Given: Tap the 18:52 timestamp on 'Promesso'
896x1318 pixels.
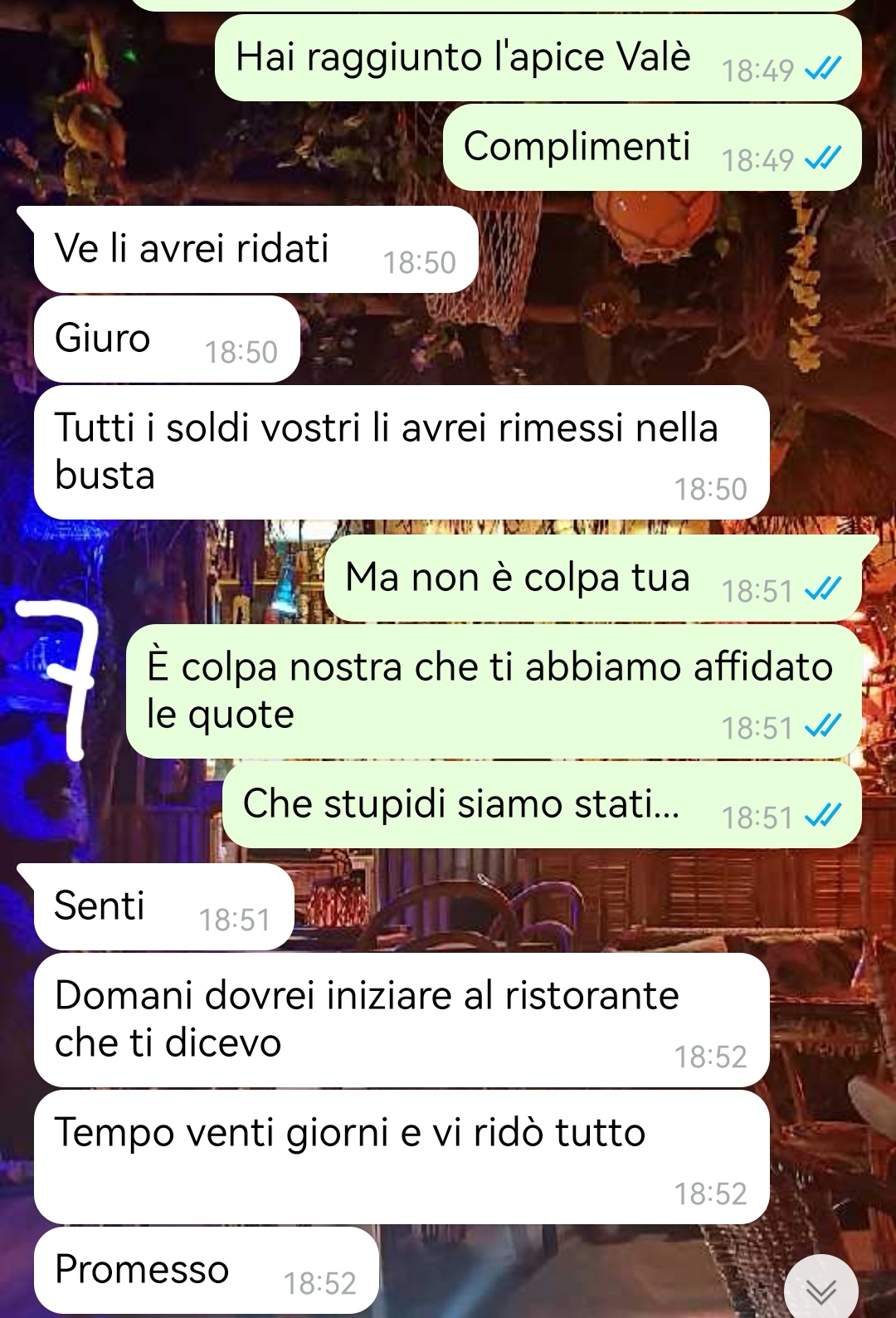Looking at the screenshot, I should [x=319, y=1283].
